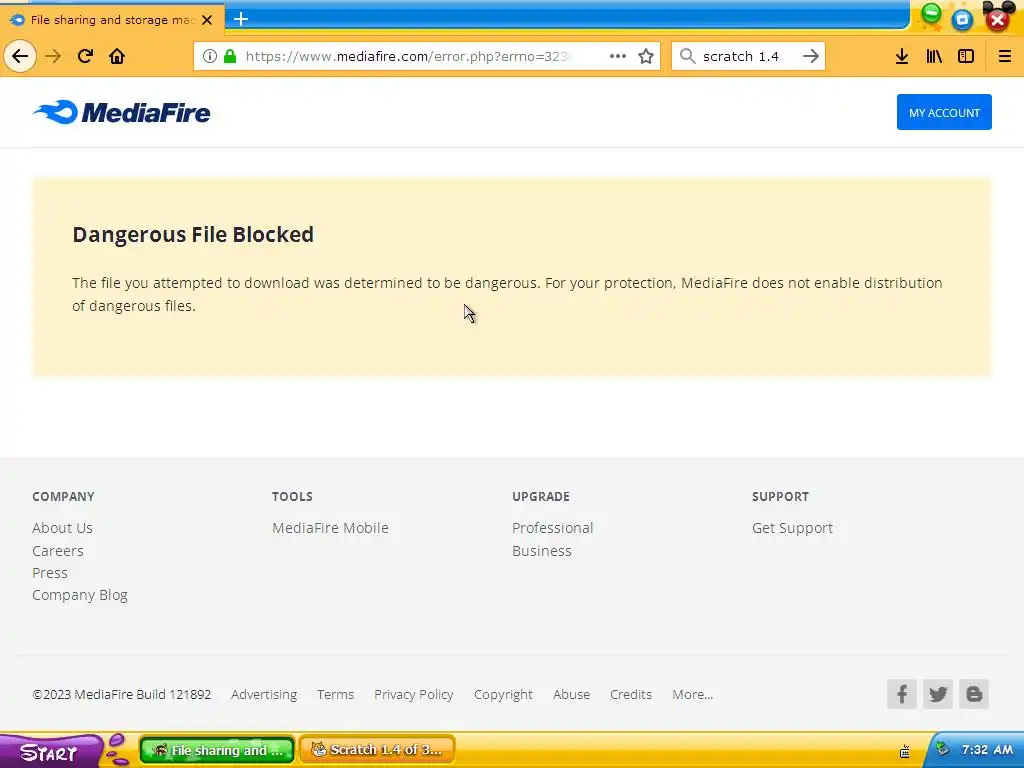
Task: Open page actions three-dot menu
Action: tap(618, 56)
